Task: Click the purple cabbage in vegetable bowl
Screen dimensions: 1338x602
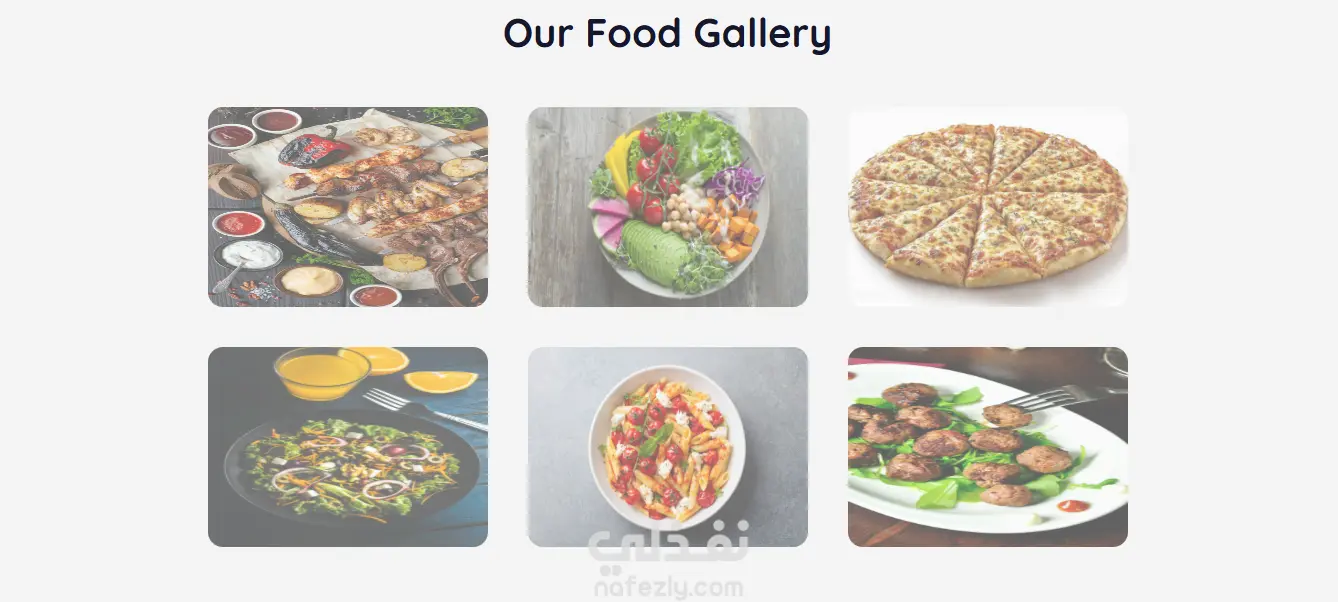Action: [x=735, y=184]
